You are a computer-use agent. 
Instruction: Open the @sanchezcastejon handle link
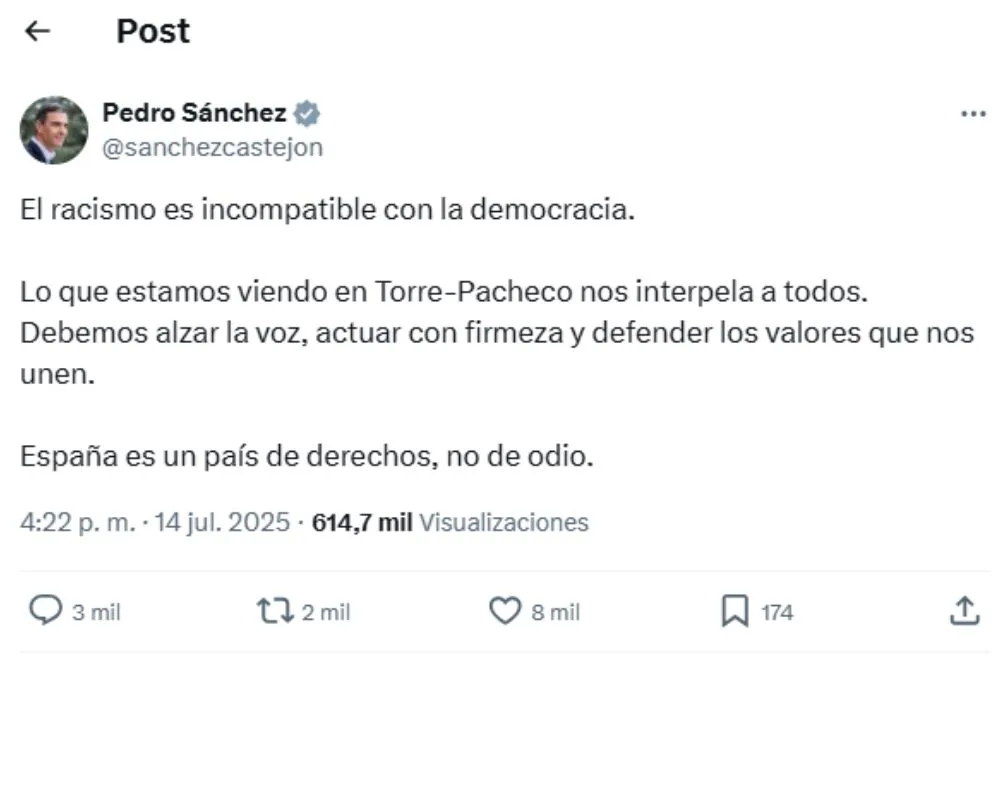212,147
